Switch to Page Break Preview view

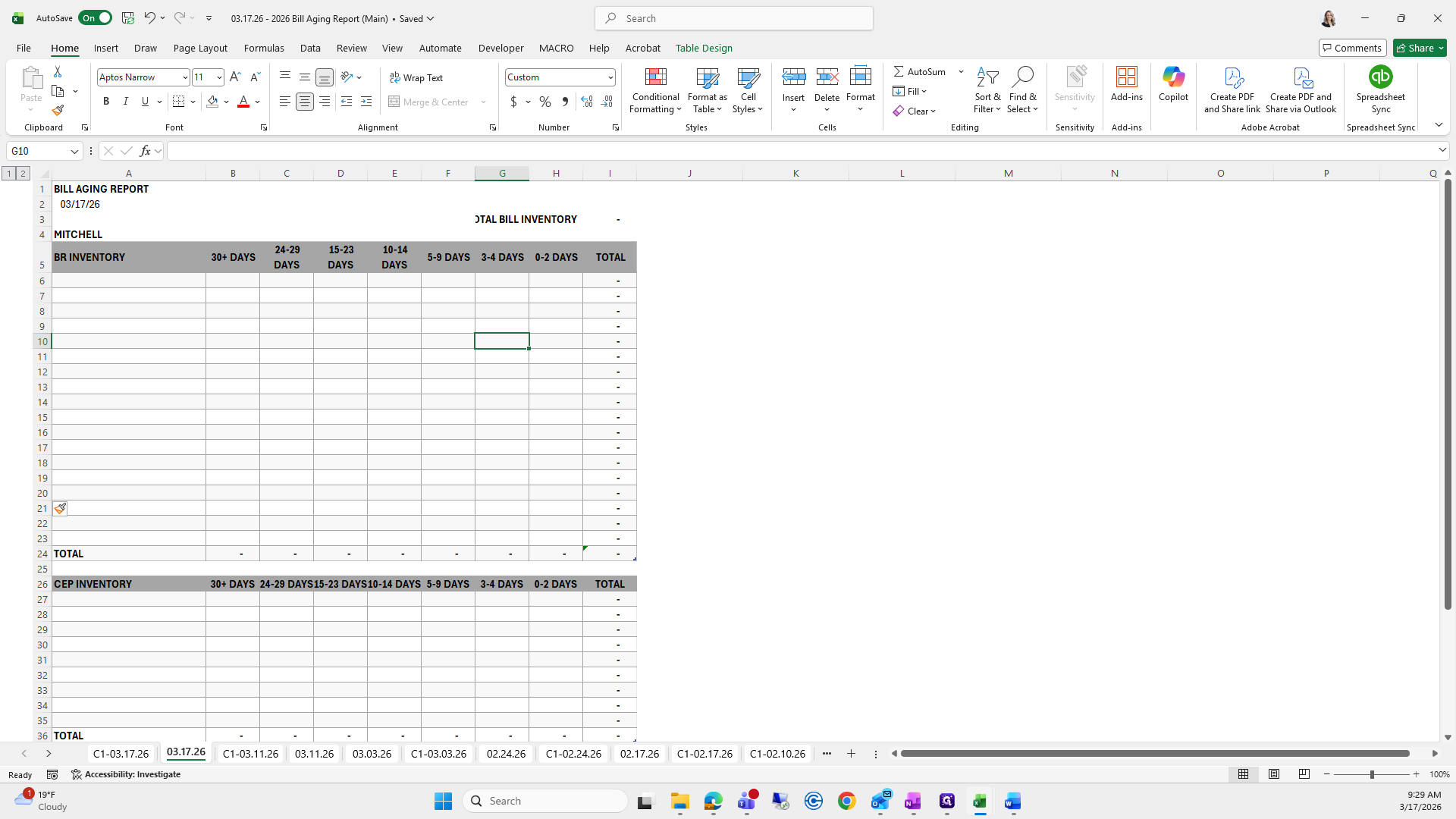pyautogui.click(x=1304, y=774)
